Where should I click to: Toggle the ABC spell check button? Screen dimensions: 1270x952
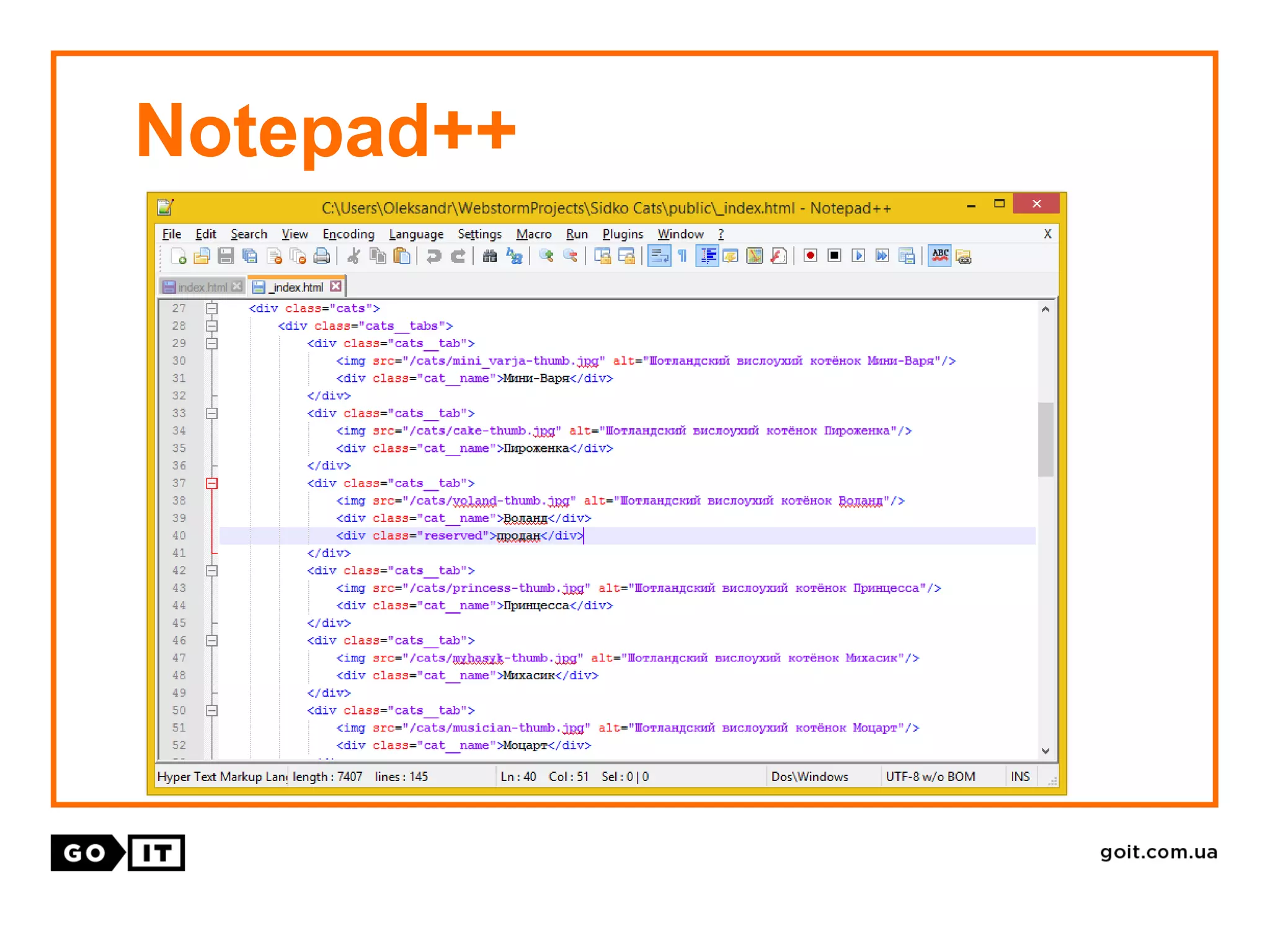939,256
